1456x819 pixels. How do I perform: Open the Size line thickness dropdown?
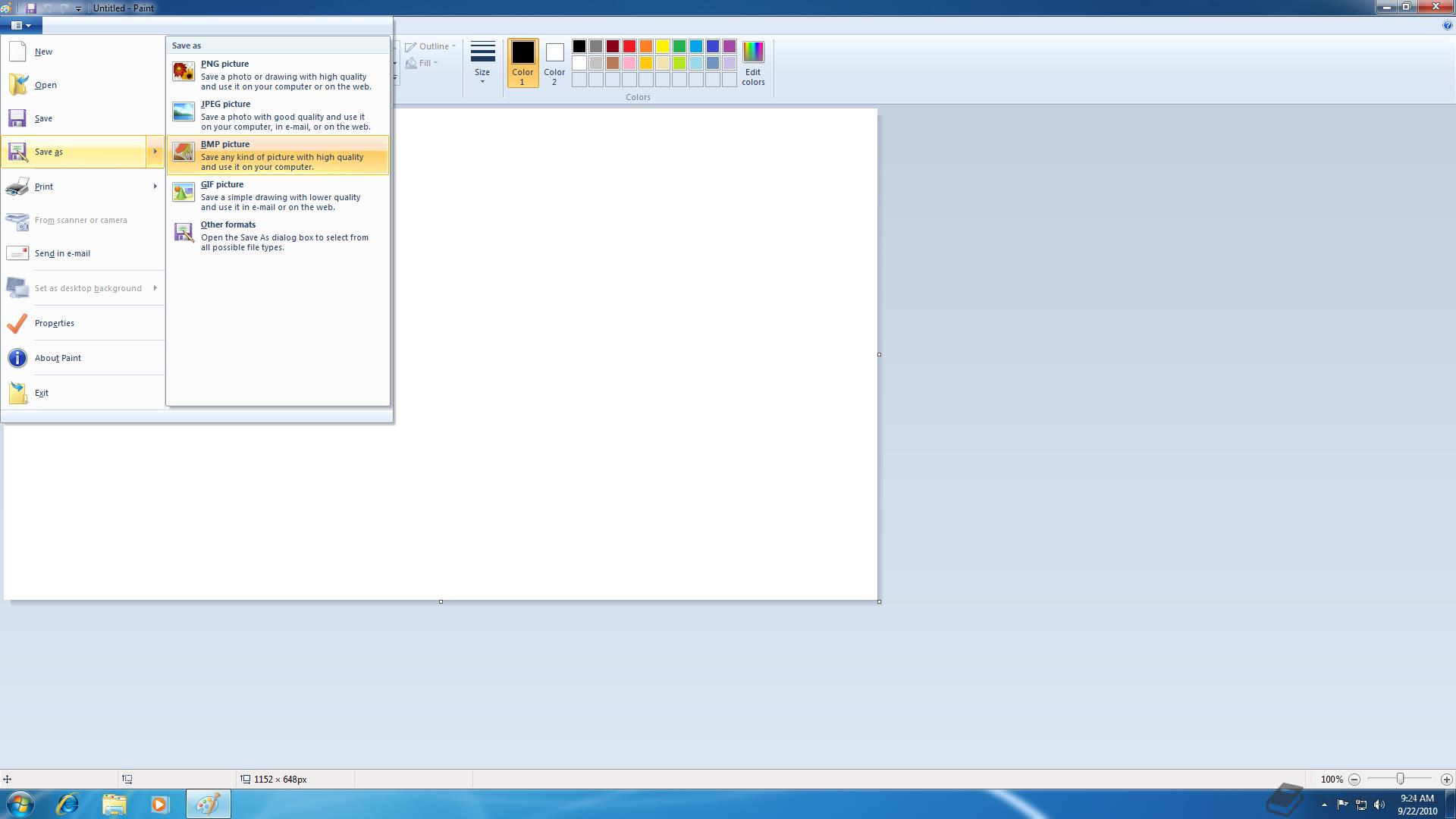point(482,63)
